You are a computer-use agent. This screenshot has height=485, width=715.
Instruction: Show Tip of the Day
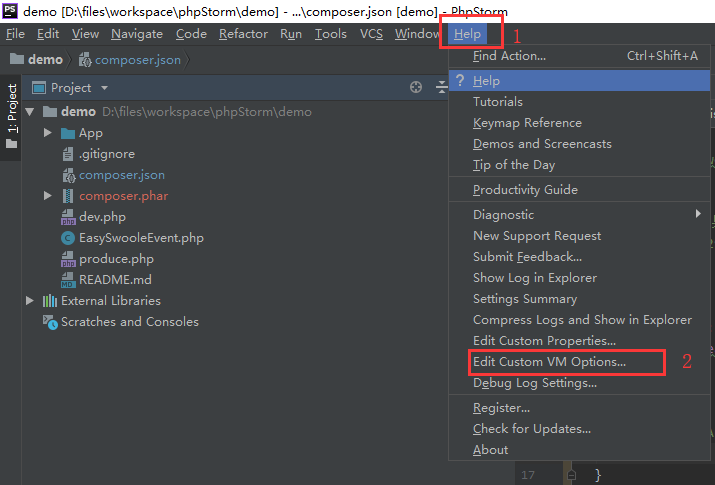point(579,165)
